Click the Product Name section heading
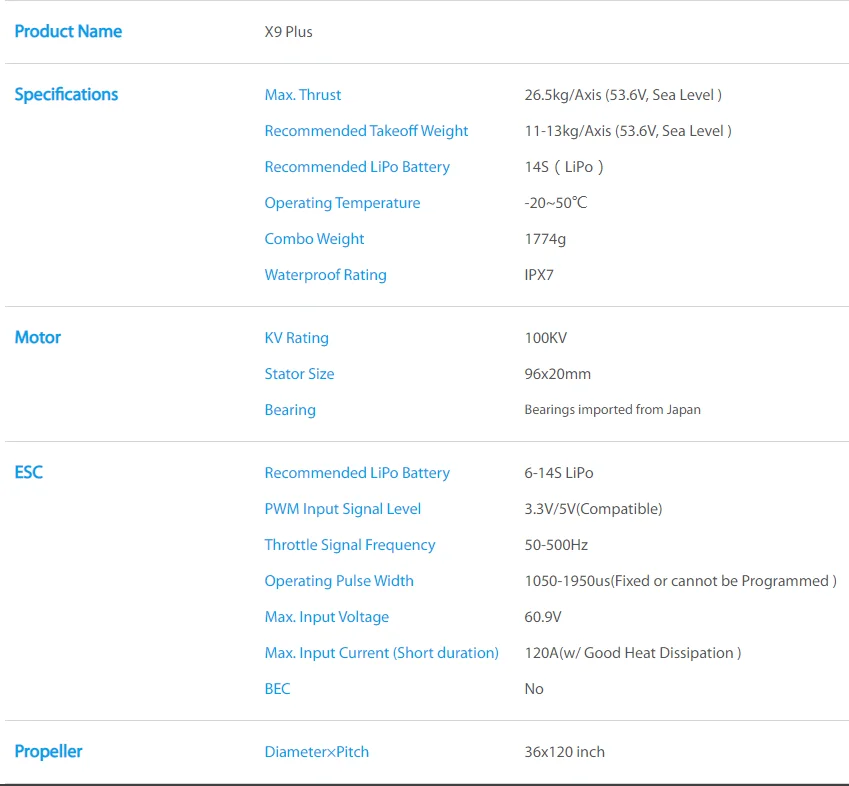Viewport: 849px width, 786px height. tap(68, 32)
